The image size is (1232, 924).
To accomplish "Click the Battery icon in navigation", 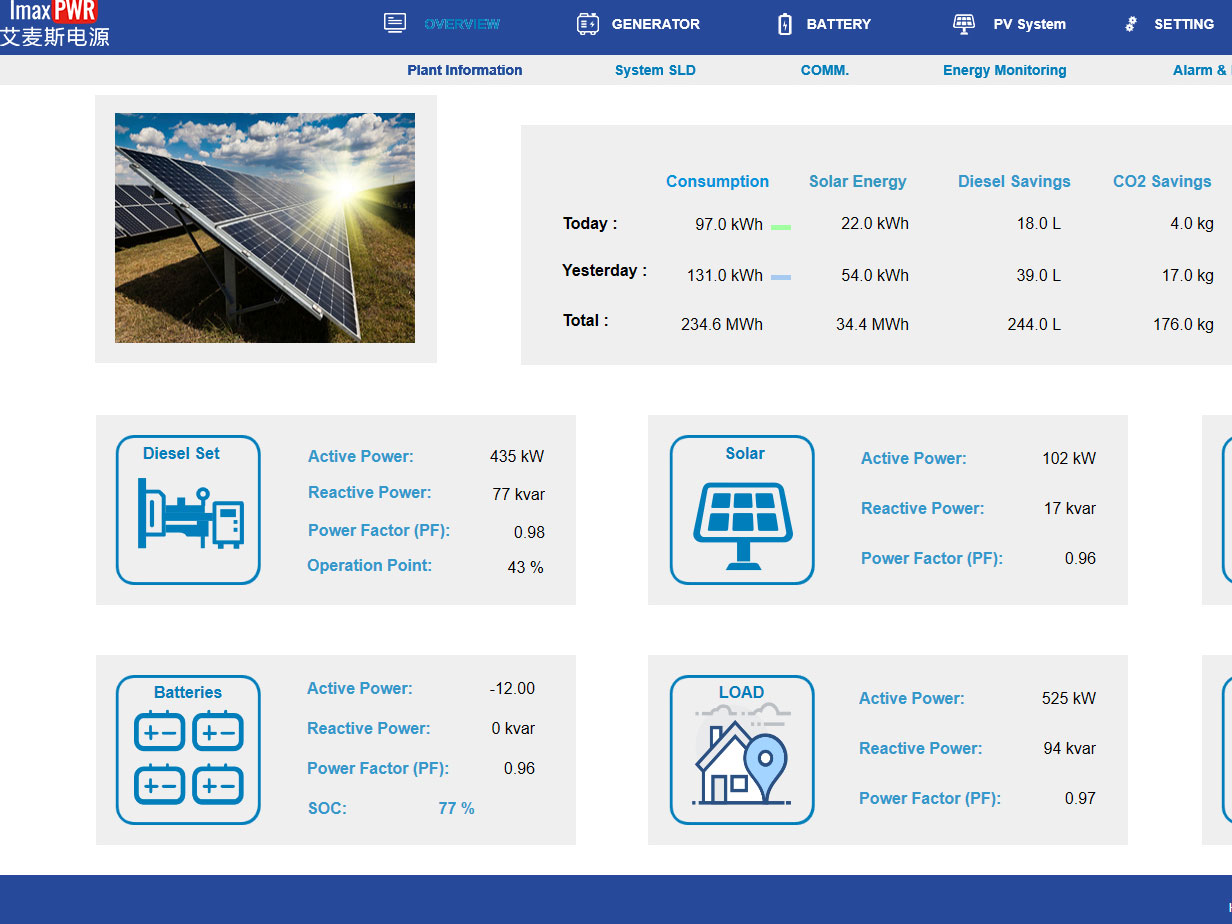I will click(x=785, y=24).
